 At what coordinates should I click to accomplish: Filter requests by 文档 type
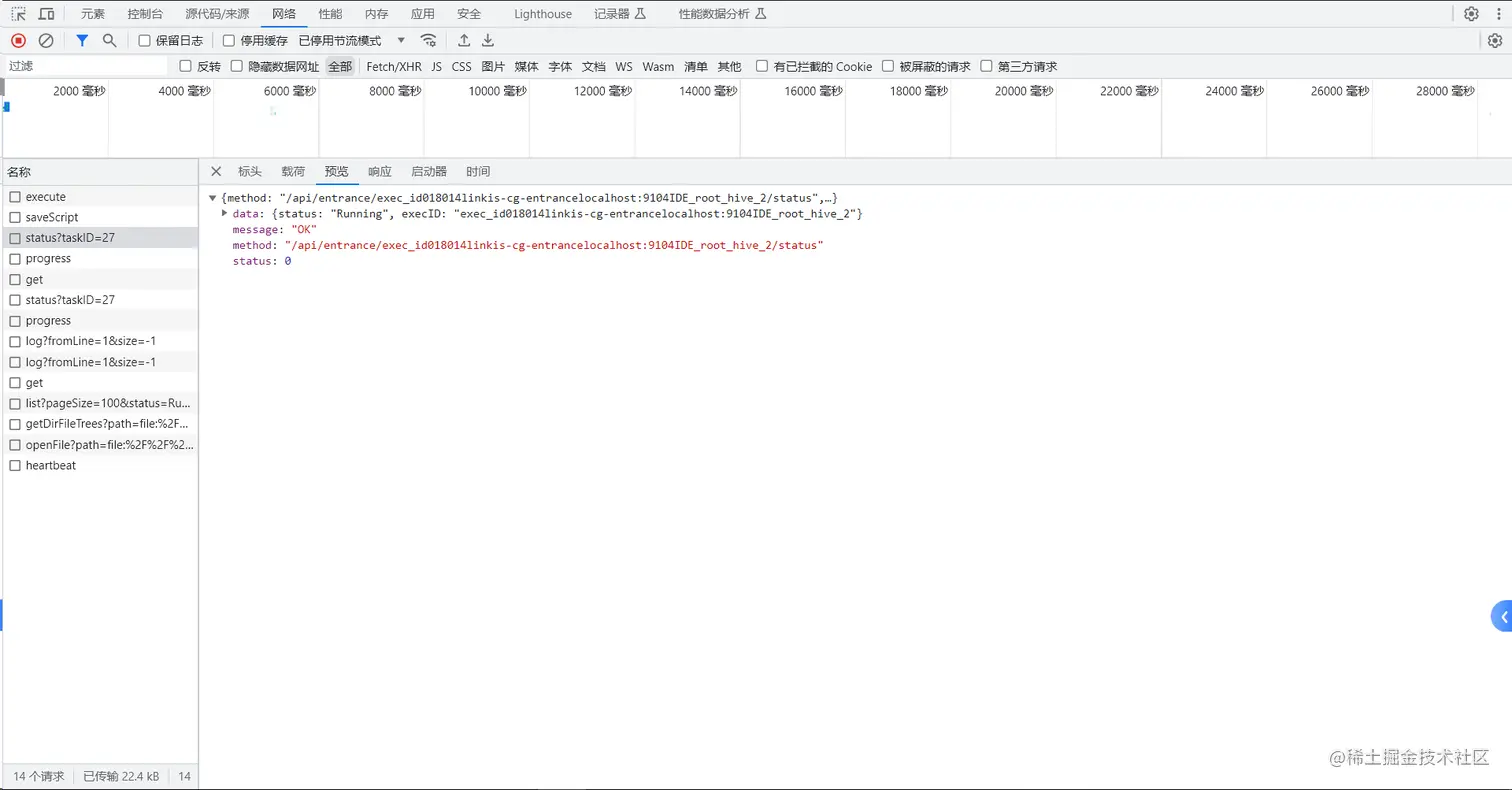(x=594, y=66)
